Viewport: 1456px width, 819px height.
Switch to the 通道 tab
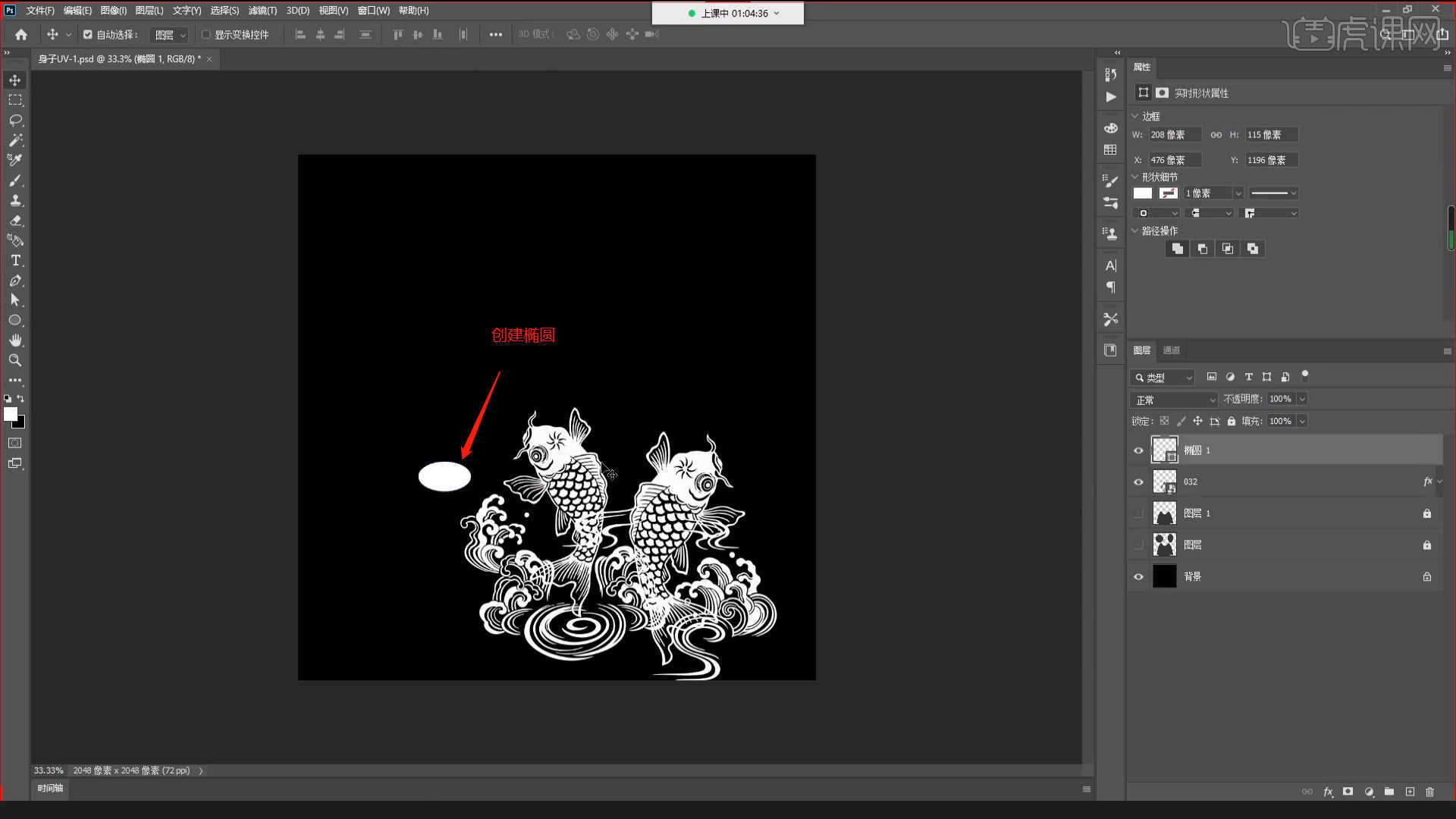(1172, 350)
